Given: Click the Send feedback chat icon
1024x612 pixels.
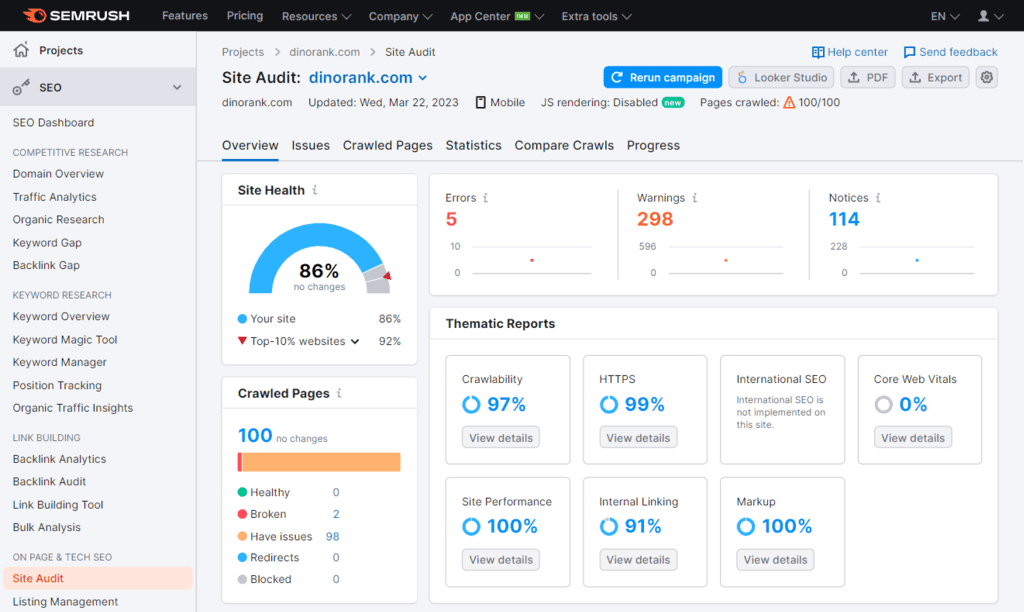Looking at the screenshot, I should click(909, 52).
